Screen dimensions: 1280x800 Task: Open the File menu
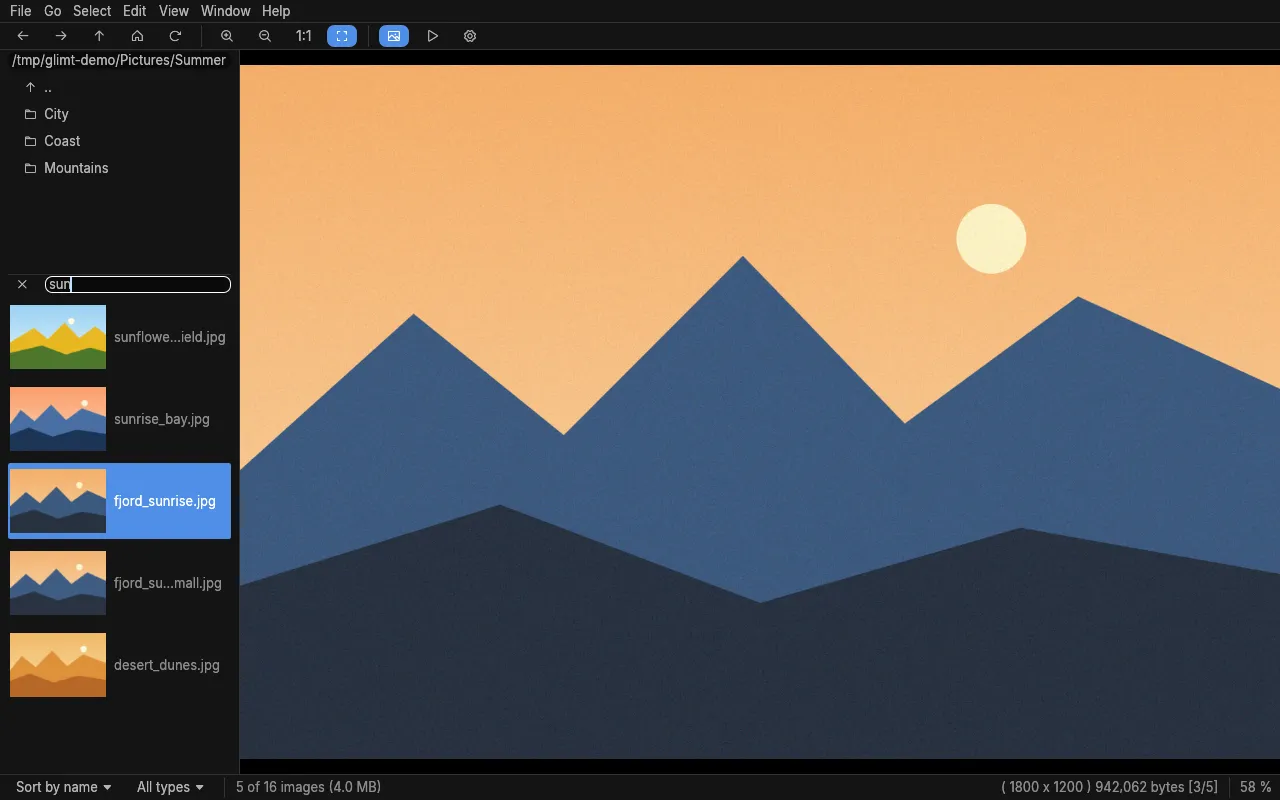[x=20, y=11]
